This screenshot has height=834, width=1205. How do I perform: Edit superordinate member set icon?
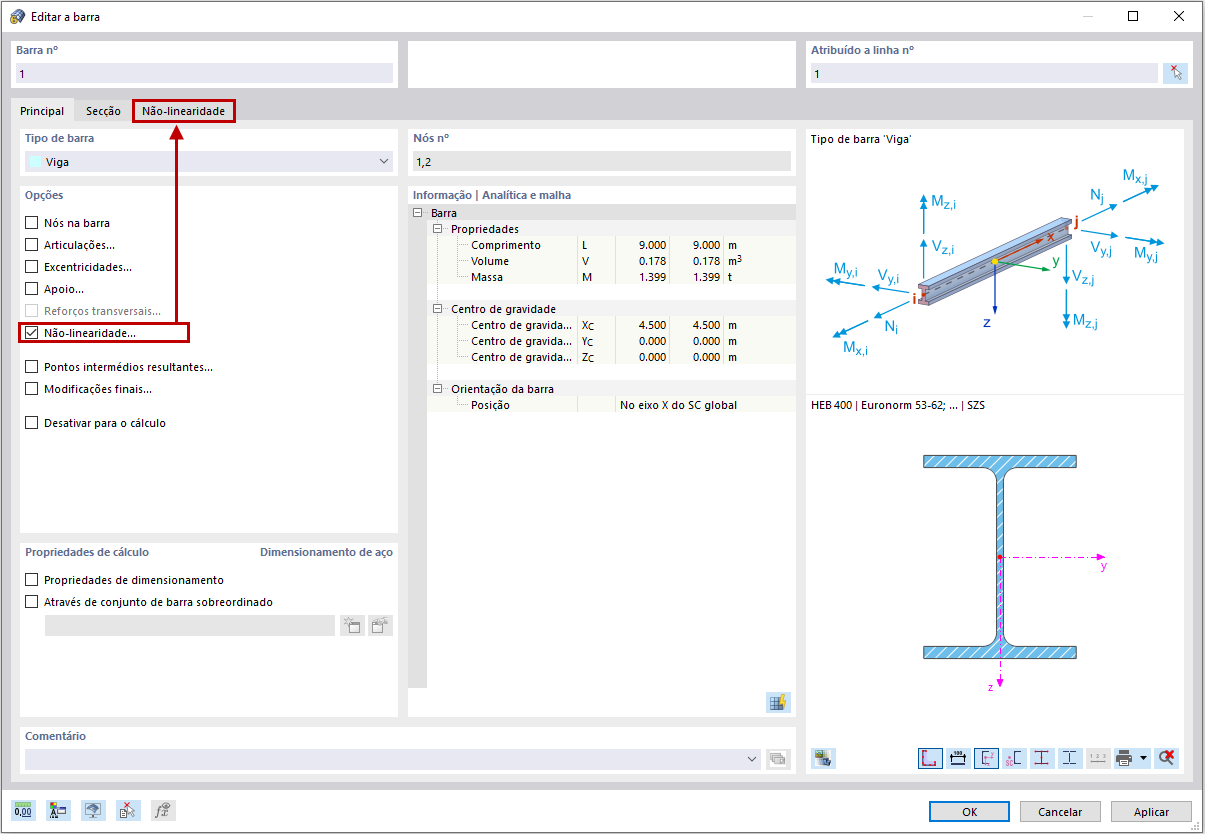(x=380, y=626)
